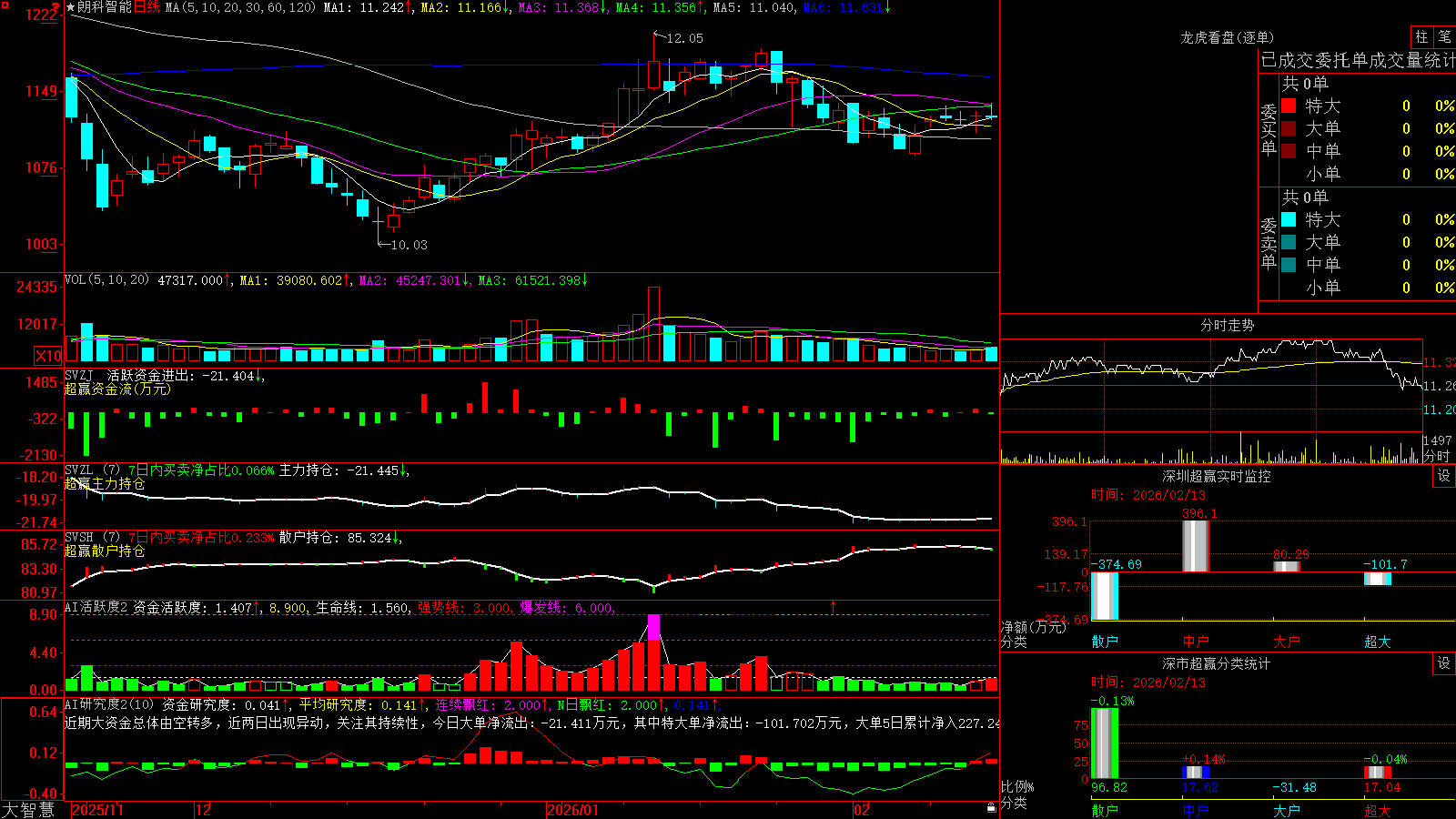1456x819 pixels.
Task: Click the cyan 特大 sell-order color square
Action: (1289, 219)
